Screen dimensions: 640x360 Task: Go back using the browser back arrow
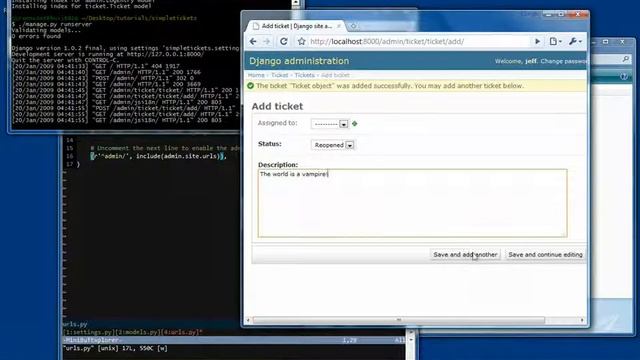(x=253, y=42)
